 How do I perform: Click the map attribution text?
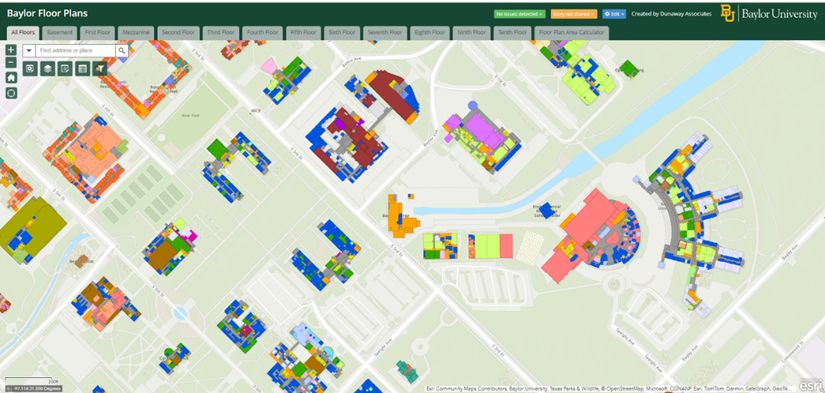click(x=610, y=389)
